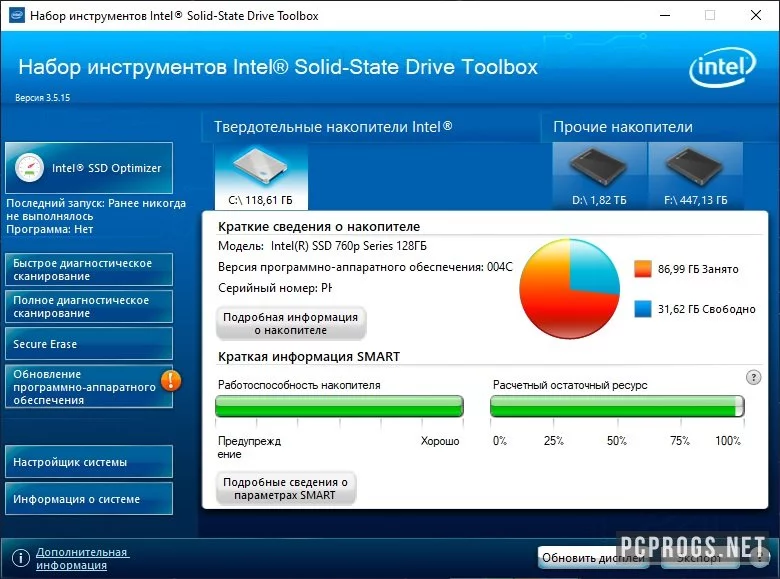Click the Intel logo

coord(723,67)
